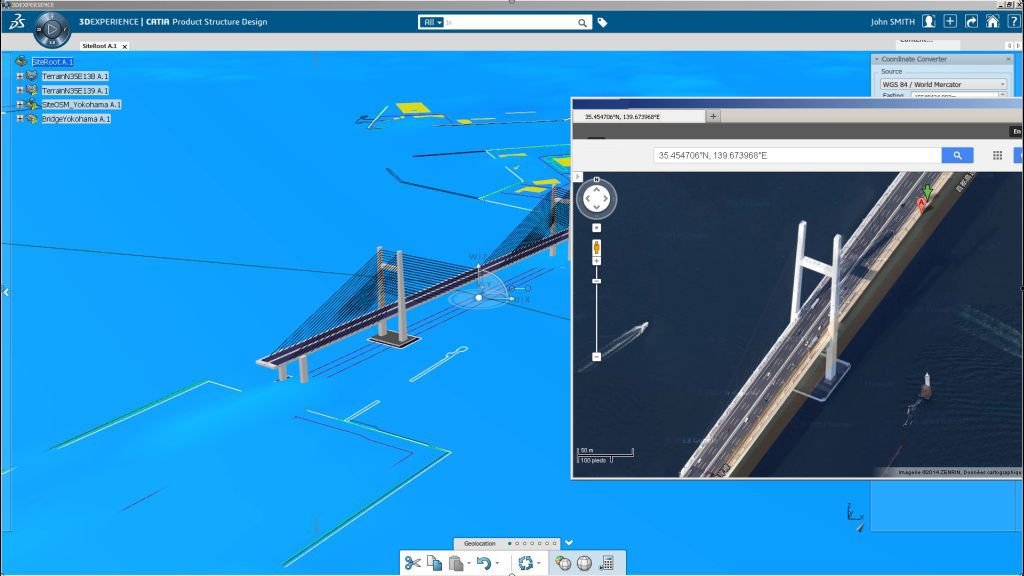Open the All search filter dropdown
Image resolution: width=1024 pixels, height=576 pixels.
click(432, 22)
